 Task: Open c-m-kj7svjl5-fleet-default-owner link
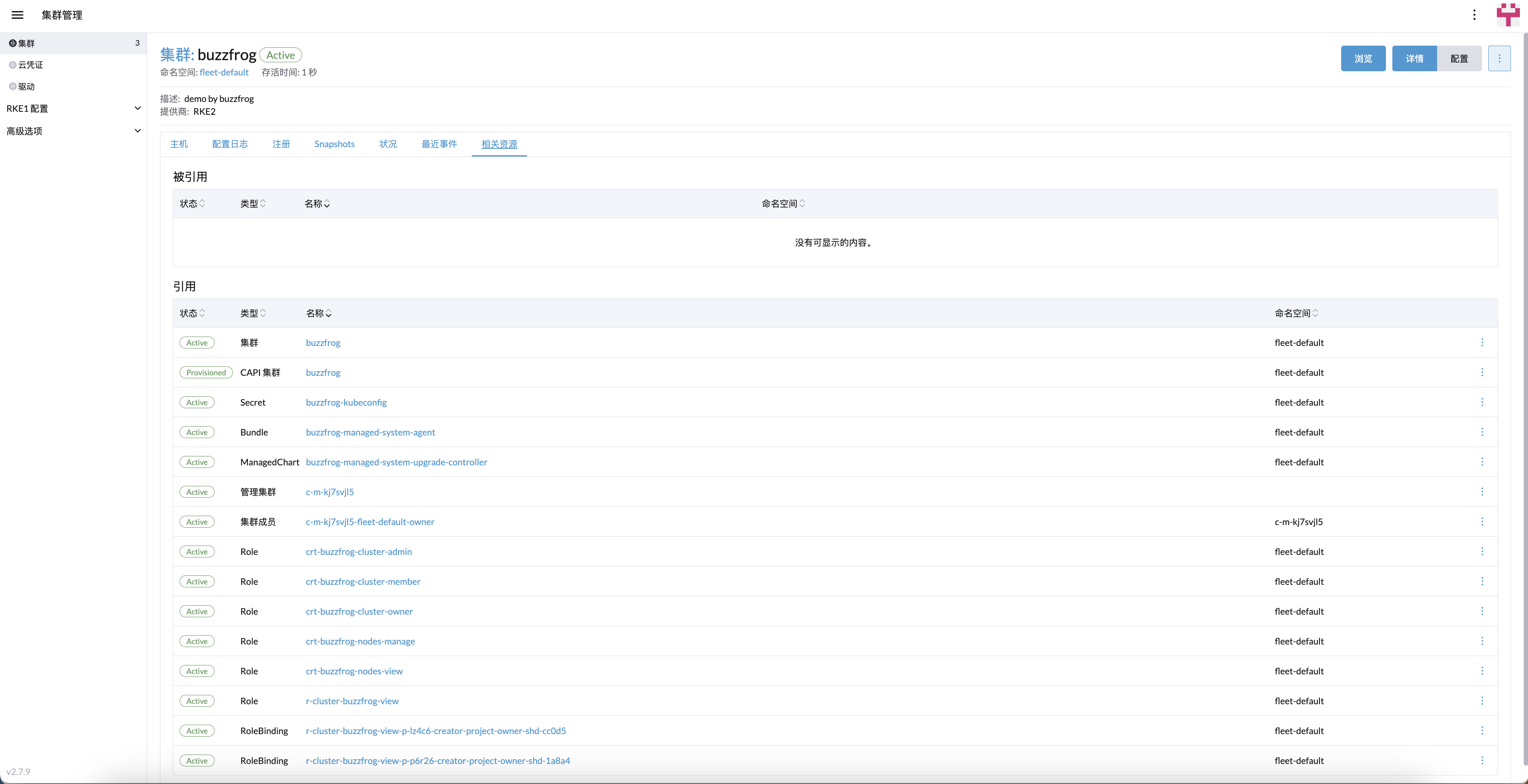pyautogui.click(x=369, y=522)
